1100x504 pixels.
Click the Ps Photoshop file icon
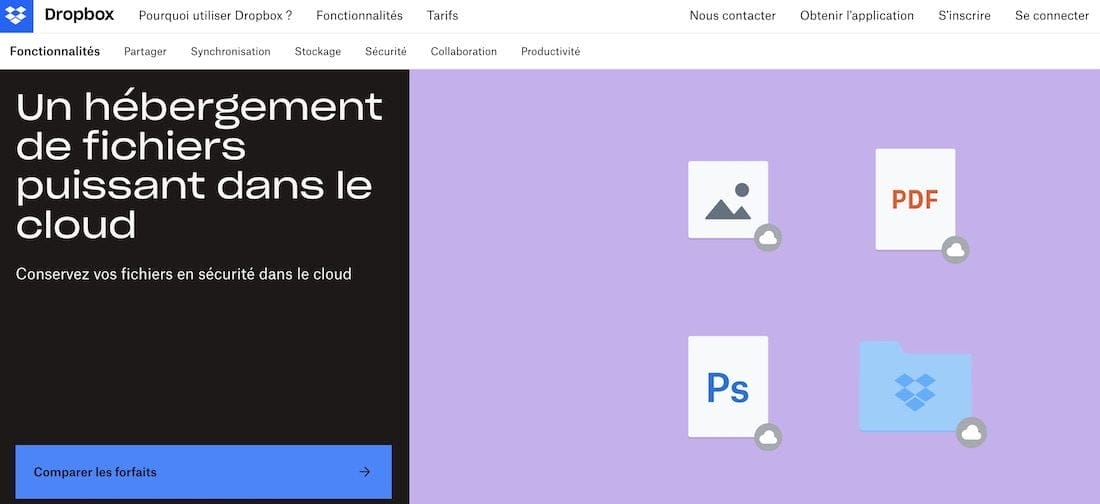(x=728, y=387)
